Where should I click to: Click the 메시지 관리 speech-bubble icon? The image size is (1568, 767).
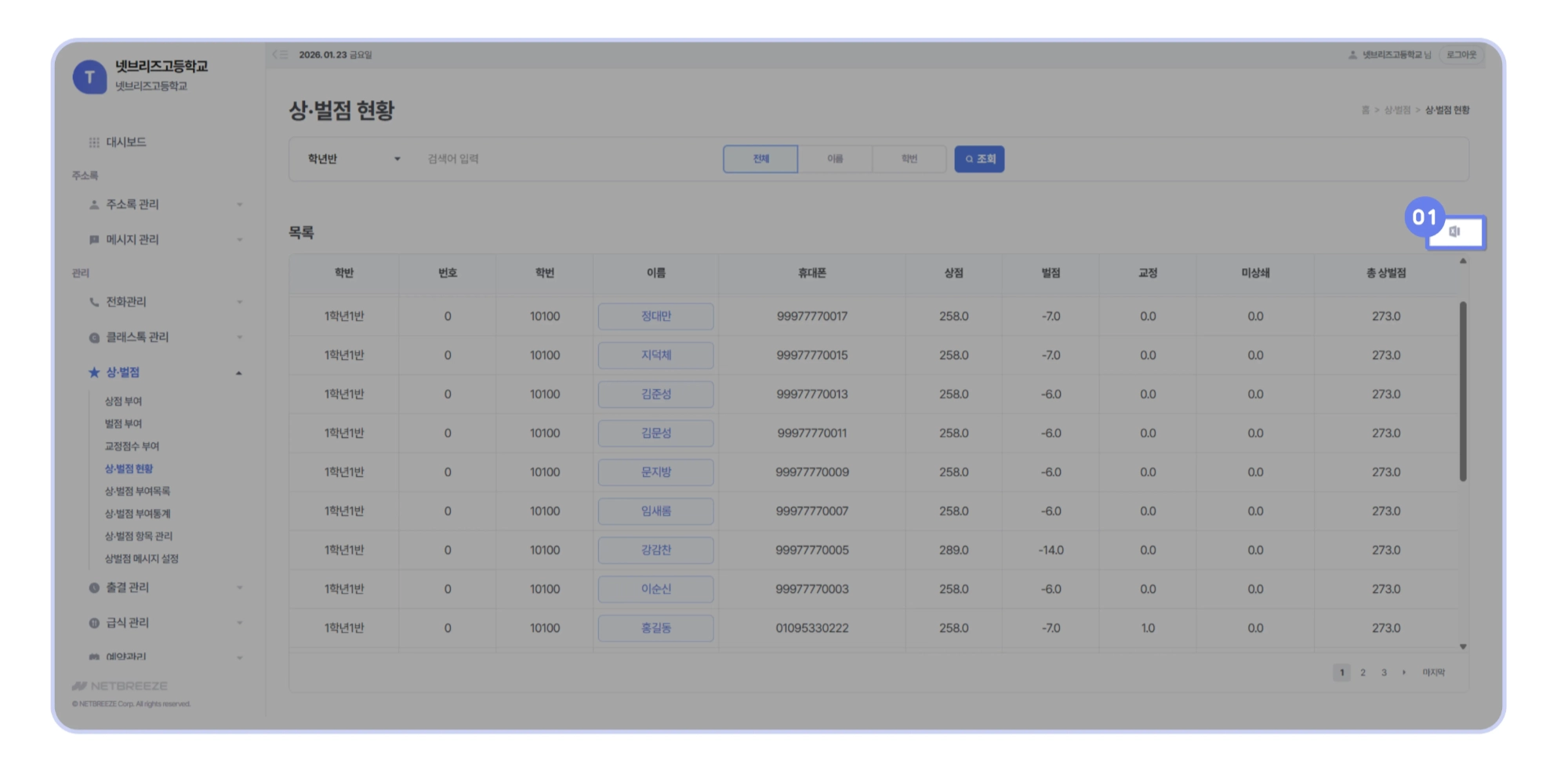pyautogui.click(x=94, y=240)
